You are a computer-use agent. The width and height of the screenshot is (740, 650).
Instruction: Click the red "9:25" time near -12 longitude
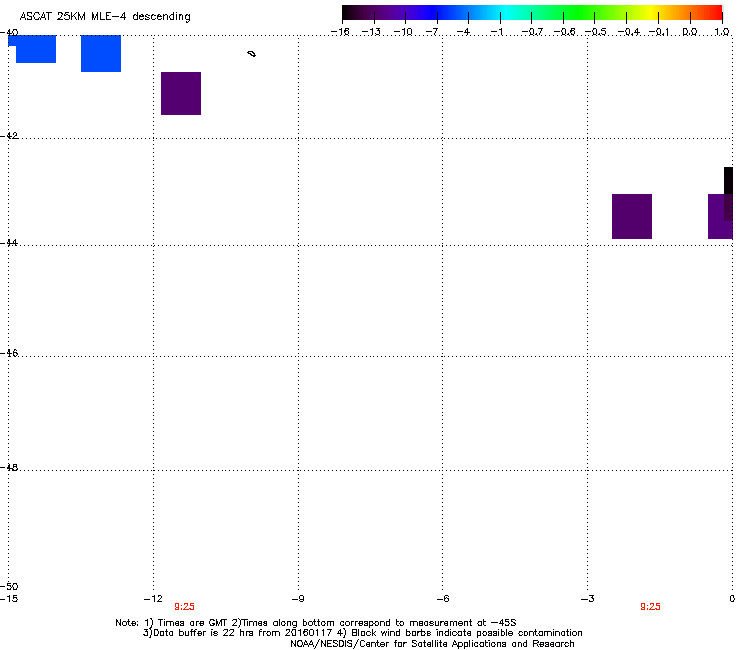coord(185,607)
